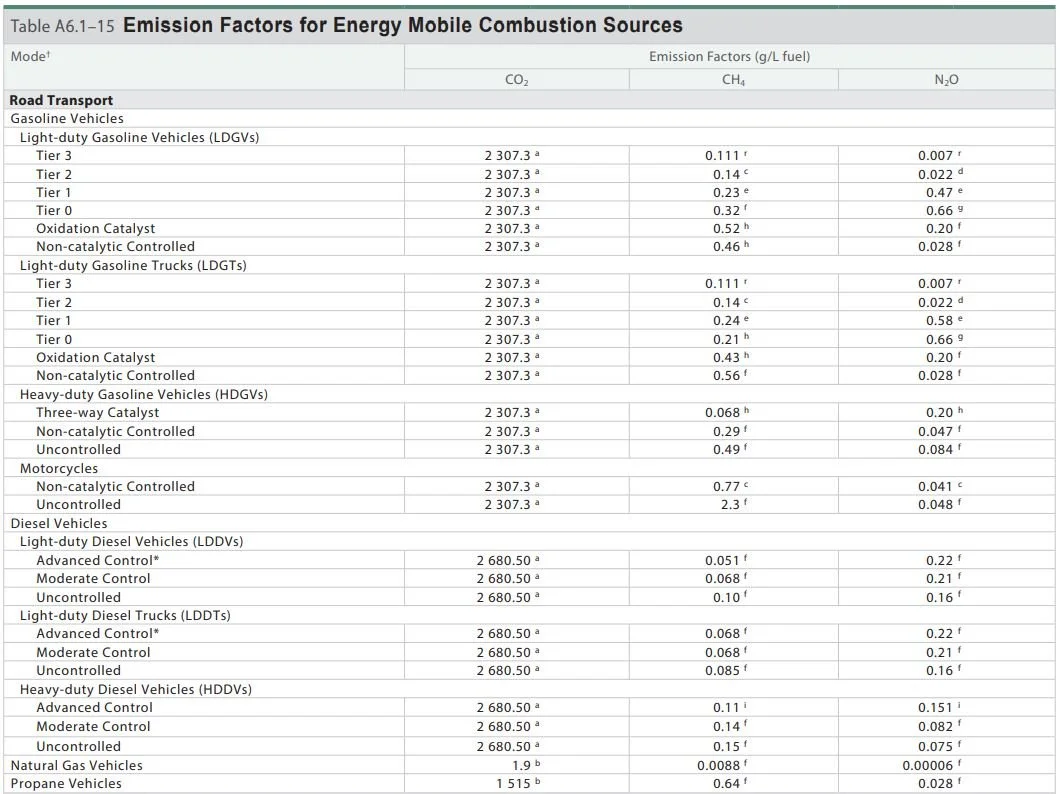Click the 'Mode' column header
The height and width of the screenshot is (794, 1060).
[x=30, y=56]
